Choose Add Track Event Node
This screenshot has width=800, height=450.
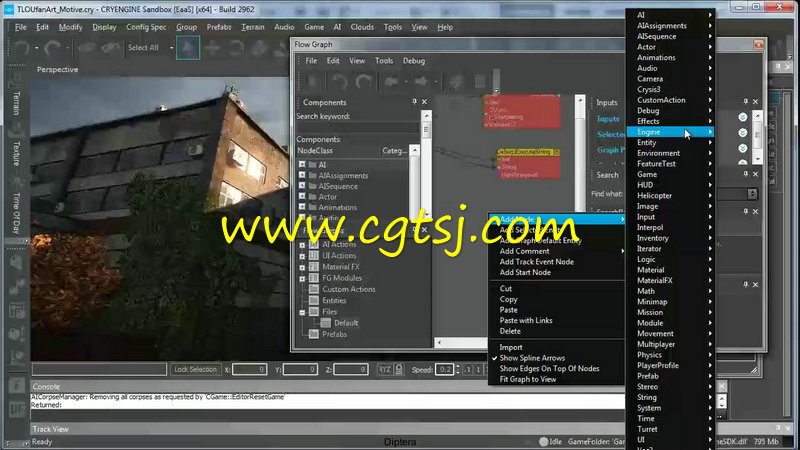[x=537, y=262]
